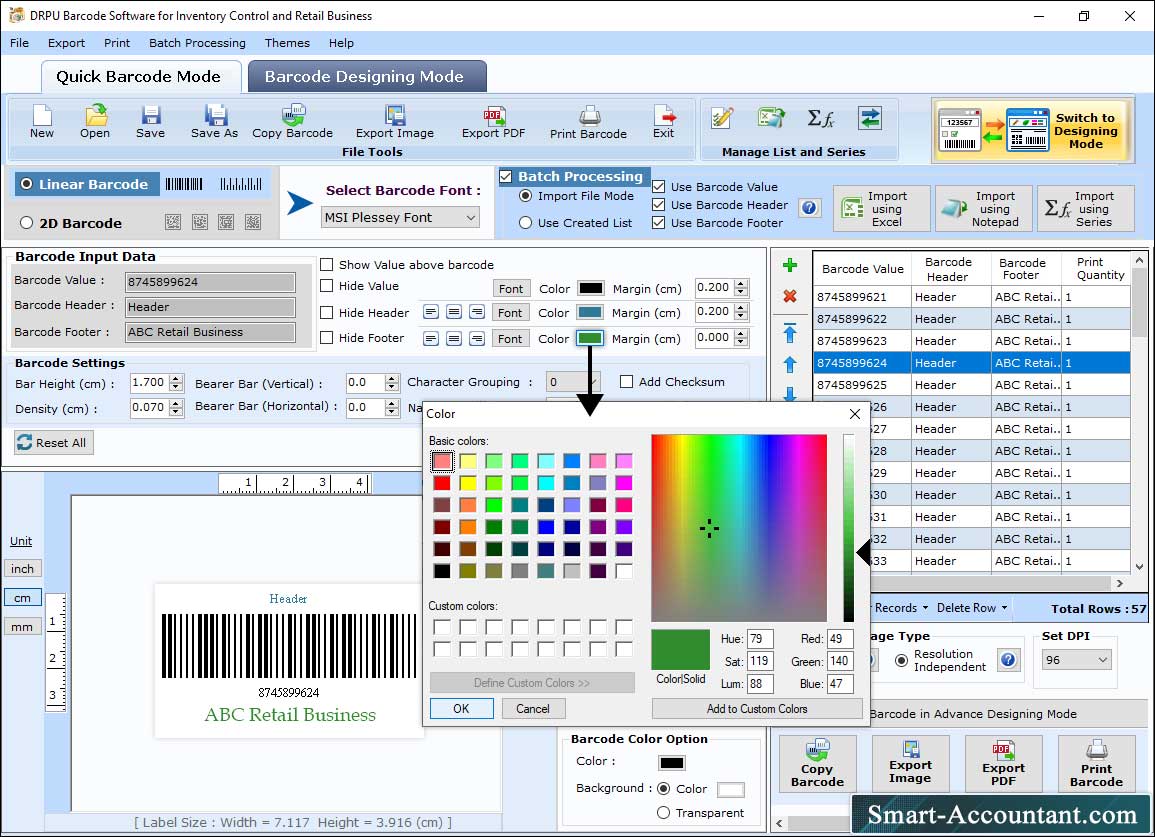This screenshot has width=1155, height=837.
Task: Select the inch unit button
Action: (22, 569)
